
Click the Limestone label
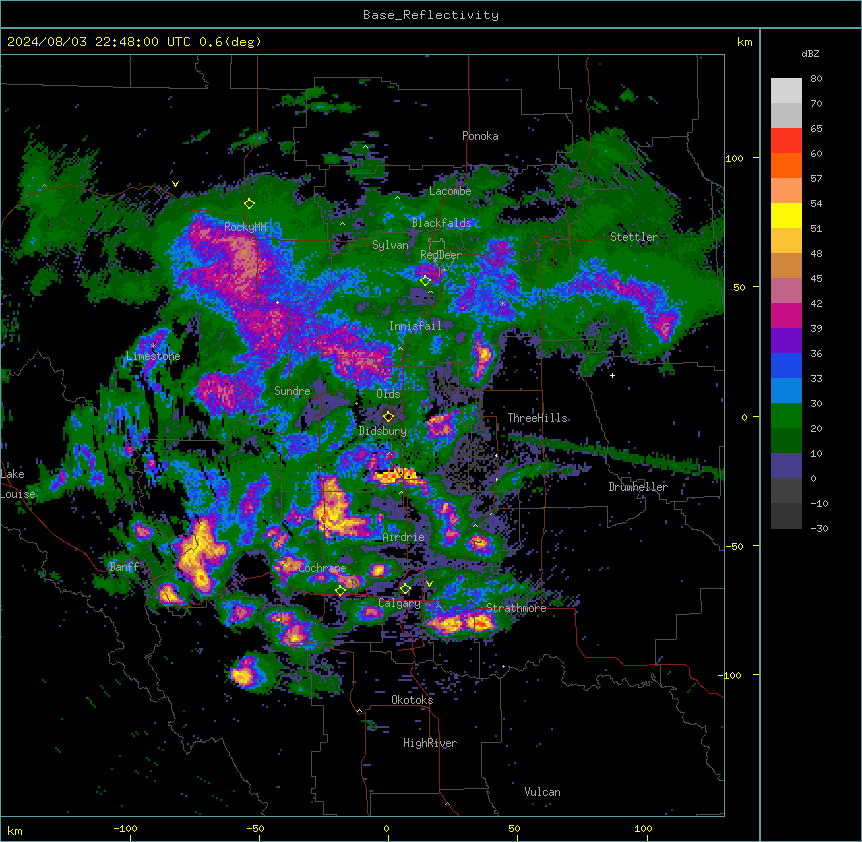(153, 356)
